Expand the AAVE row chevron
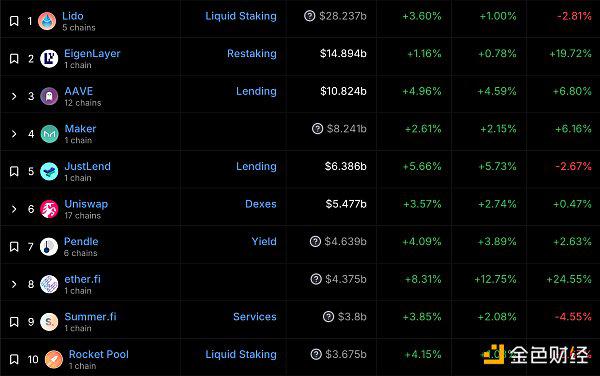600x376 pixels. [14, 96]
